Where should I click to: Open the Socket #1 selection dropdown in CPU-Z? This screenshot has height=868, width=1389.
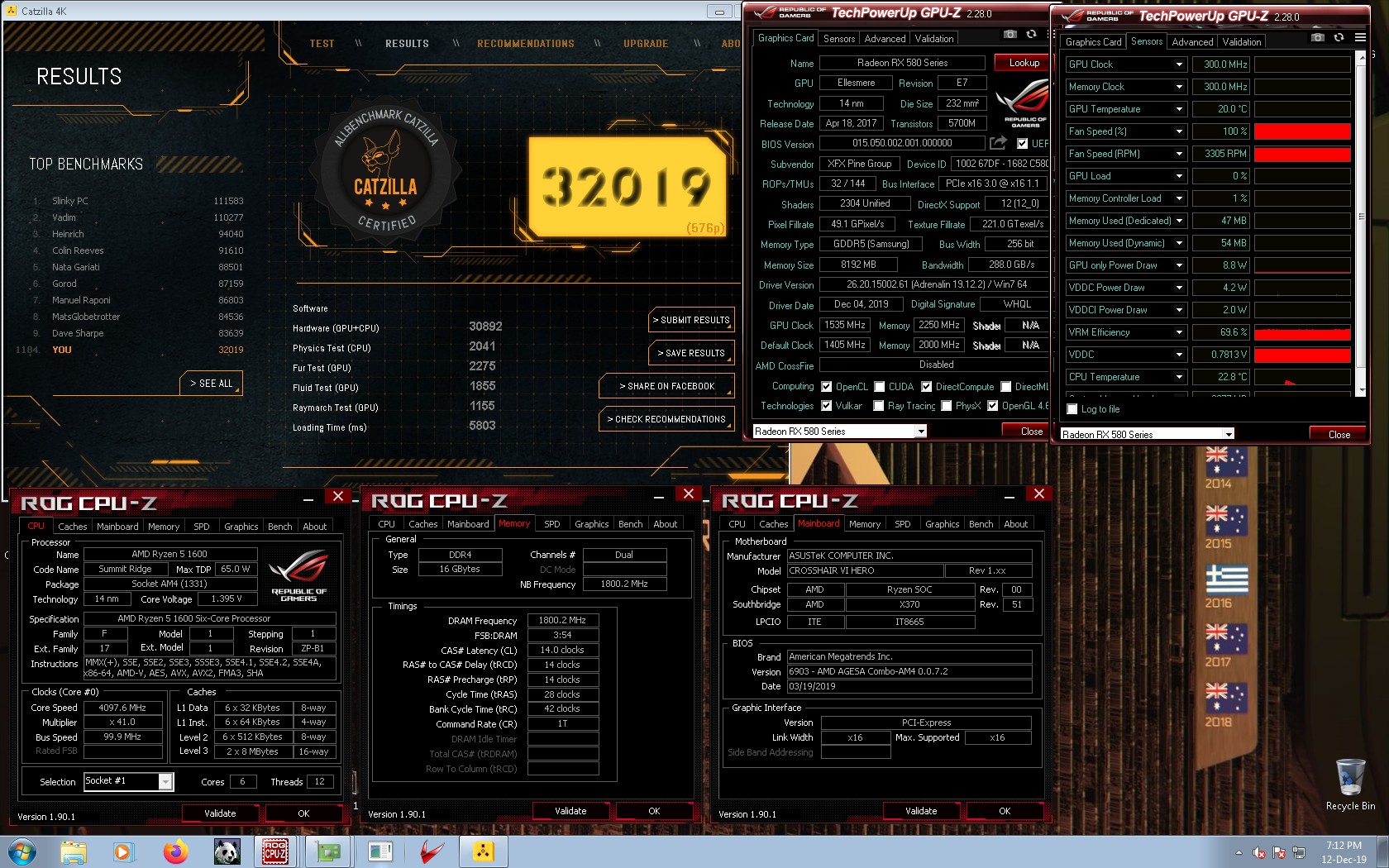(165, 781)
